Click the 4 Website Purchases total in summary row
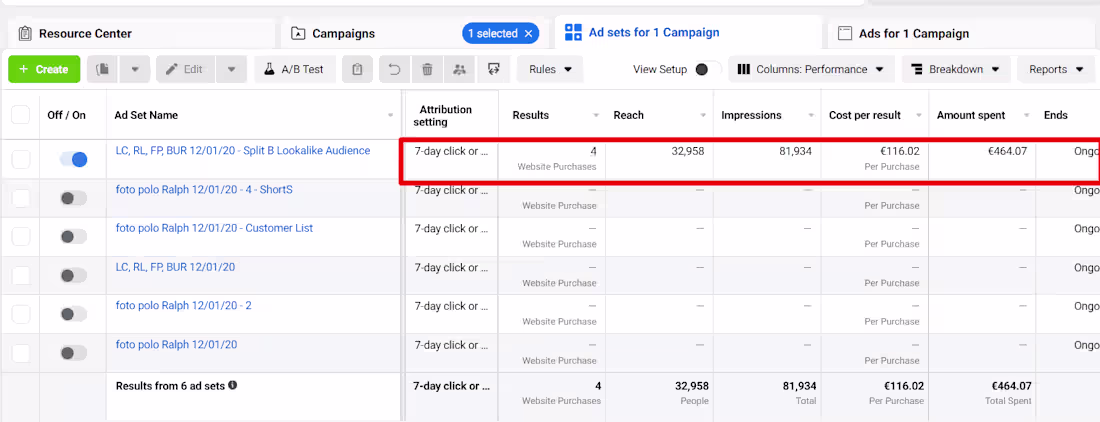This screenshot has height=422, width=1100. pos(598,386)
